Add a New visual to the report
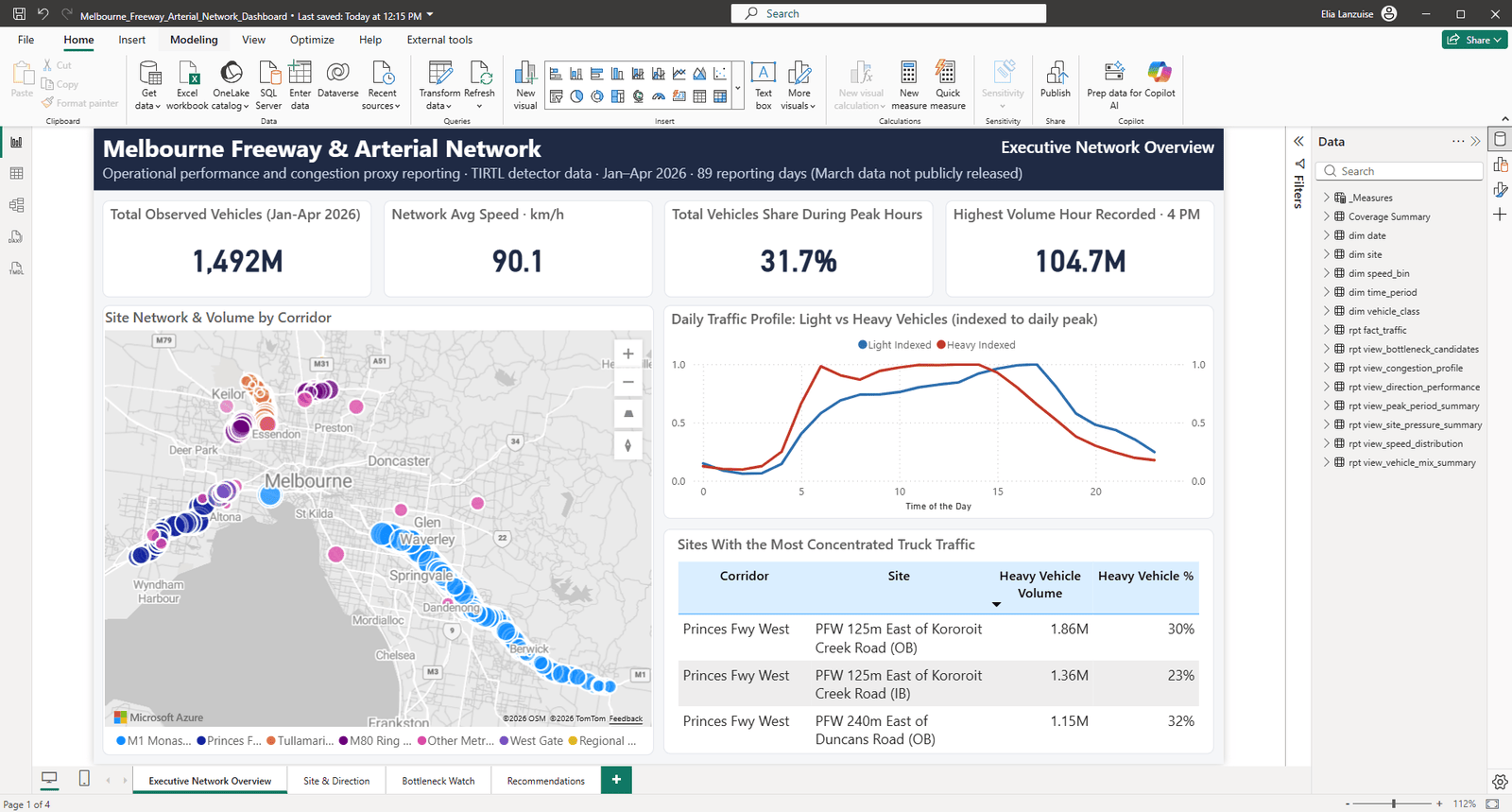Image resolution: width=1512 pixels, height=812 pixels. (x=525, y=85)
